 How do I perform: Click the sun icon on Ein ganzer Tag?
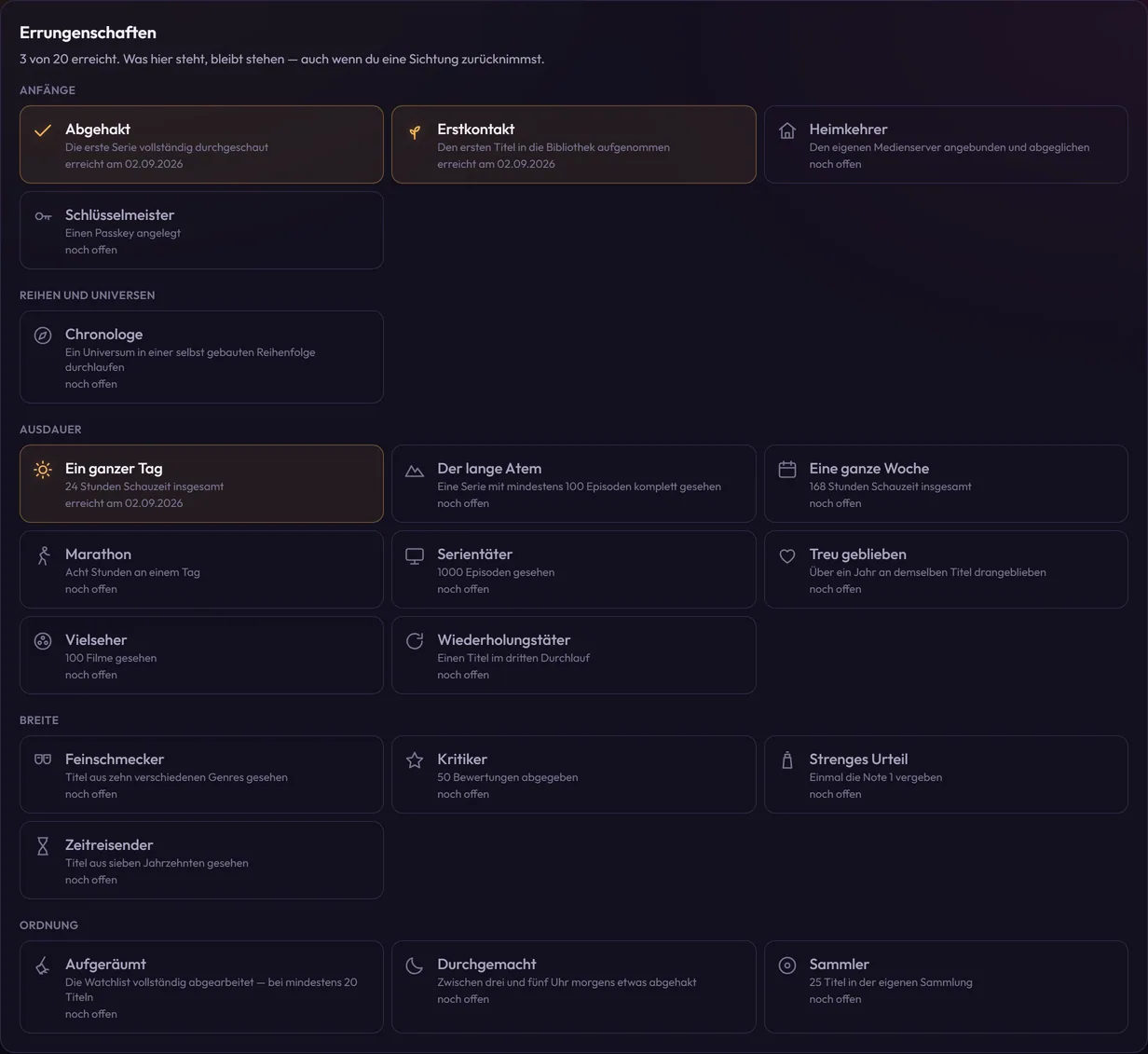[43, 470]
